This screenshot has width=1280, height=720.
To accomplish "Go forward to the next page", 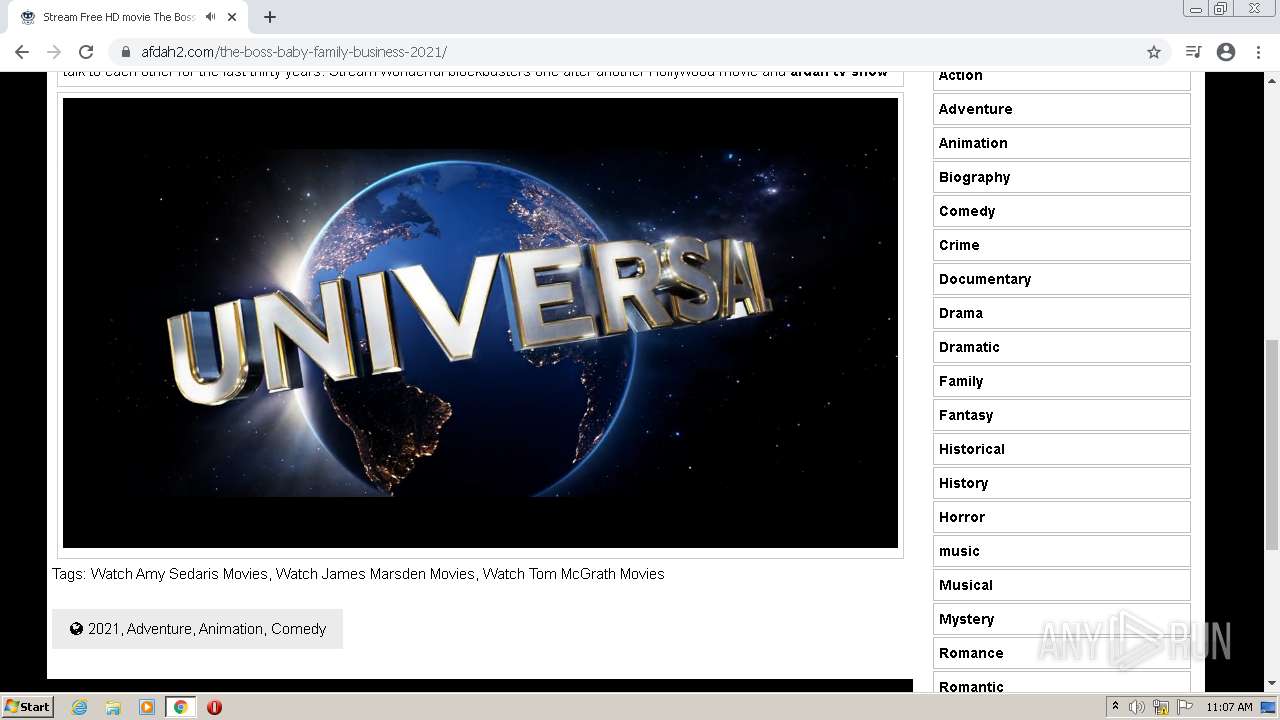I will coord(54,52).
